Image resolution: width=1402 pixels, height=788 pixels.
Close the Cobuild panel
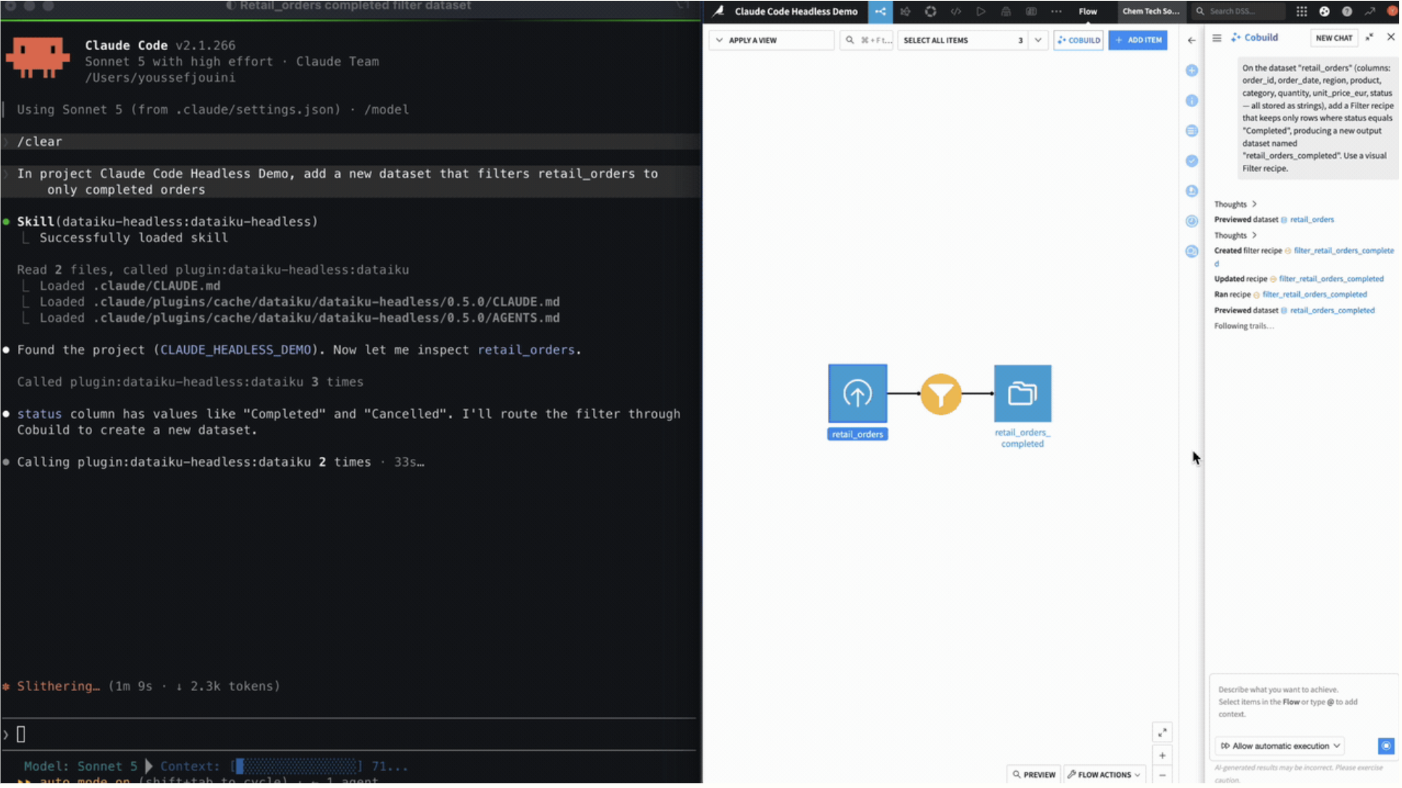(x=1390, y=37)
